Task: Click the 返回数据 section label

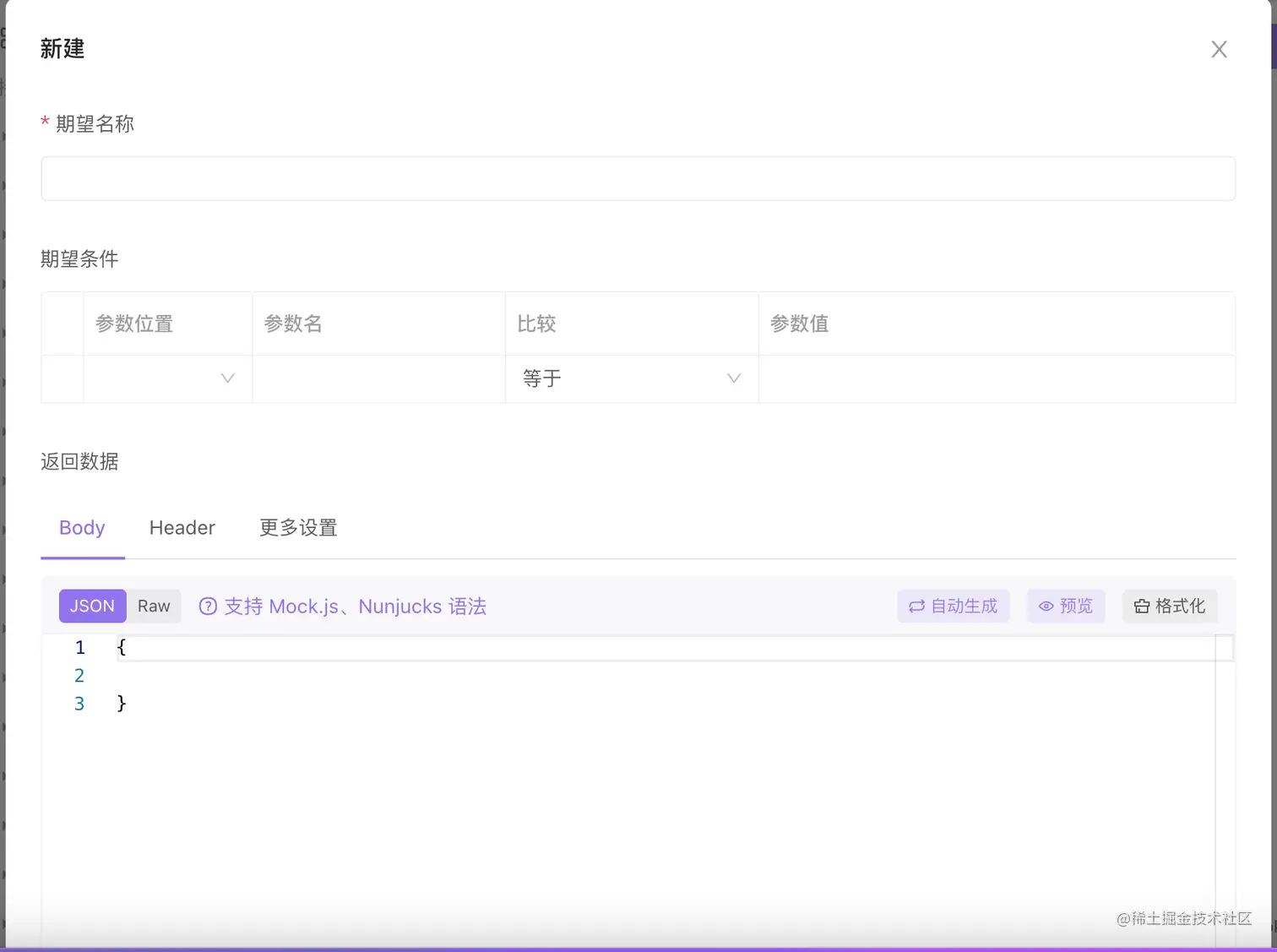Action: click(79, 461)
